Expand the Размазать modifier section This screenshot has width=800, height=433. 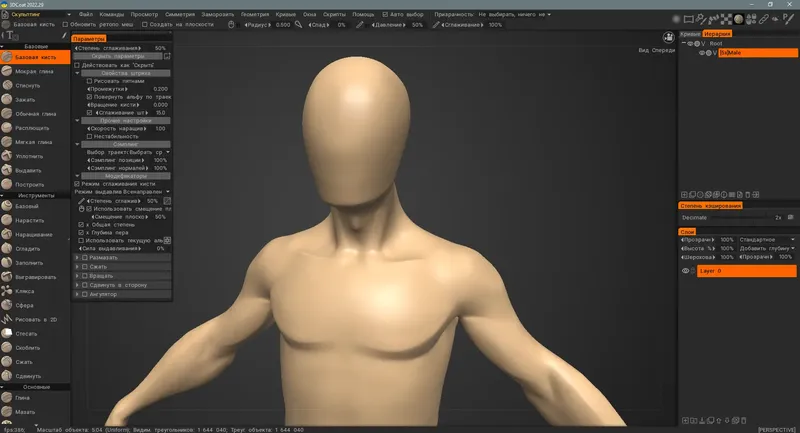coord(78,257)
